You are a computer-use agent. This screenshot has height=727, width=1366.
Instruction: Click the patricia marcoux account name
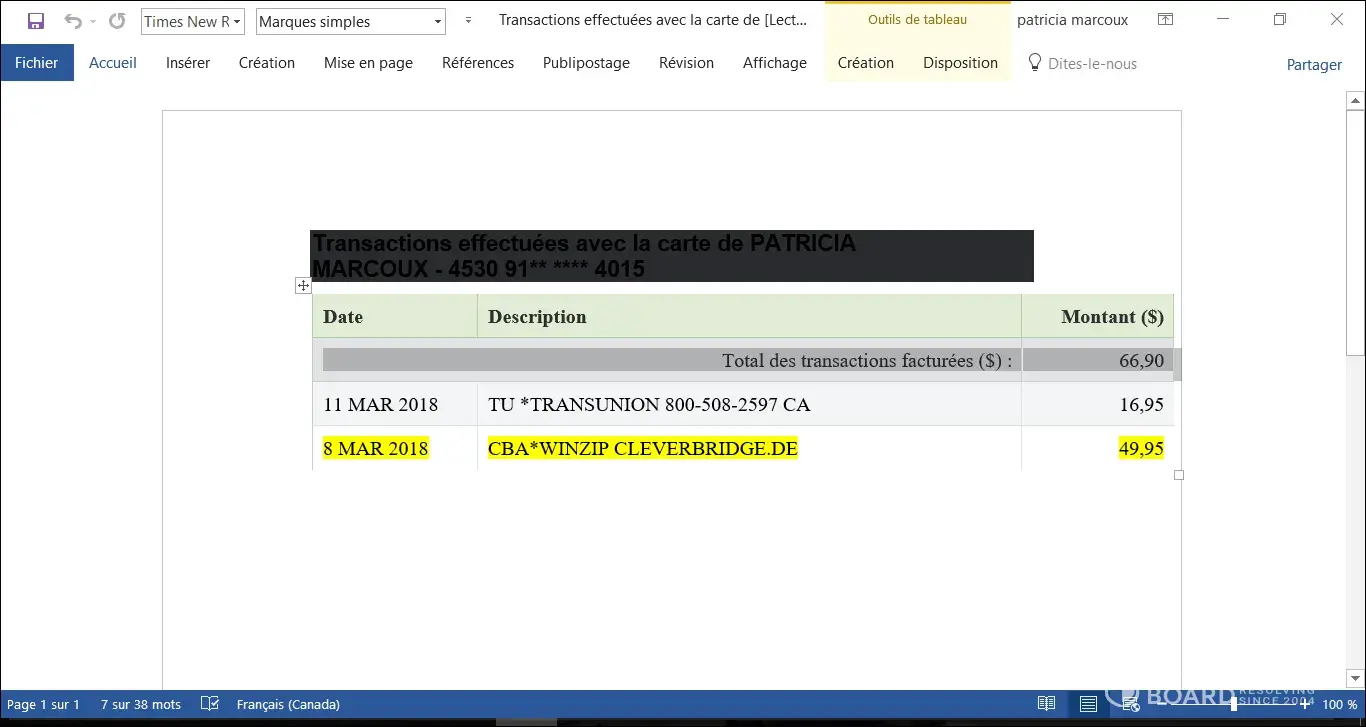point(1072,20)
